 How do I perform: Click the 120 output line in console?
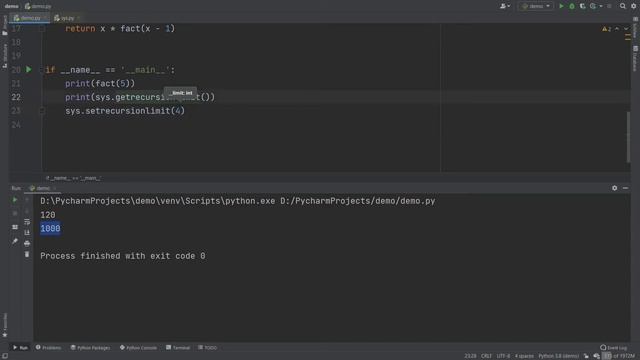[x=48, y=215]
